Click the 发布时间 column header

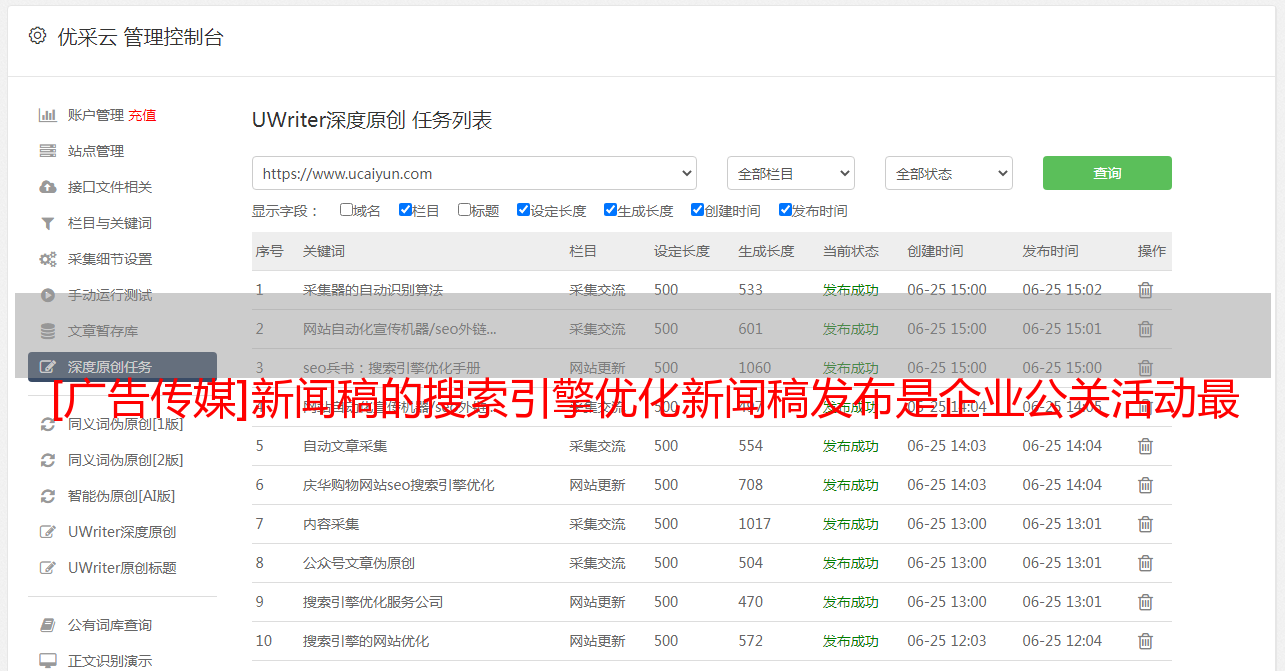(1050, 251)
